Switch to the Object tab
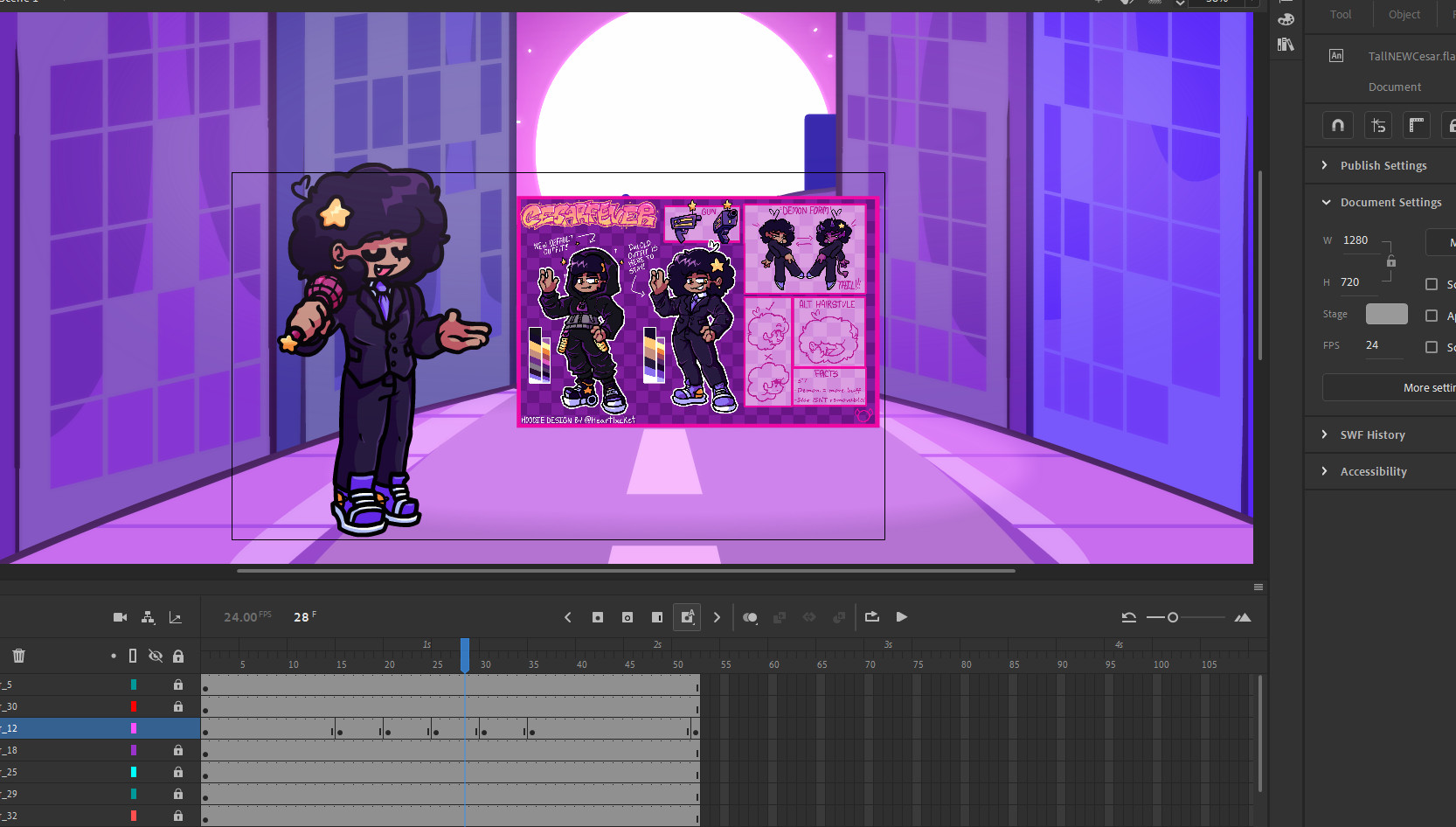The image size is (1456, 827). pos(1404,14)
